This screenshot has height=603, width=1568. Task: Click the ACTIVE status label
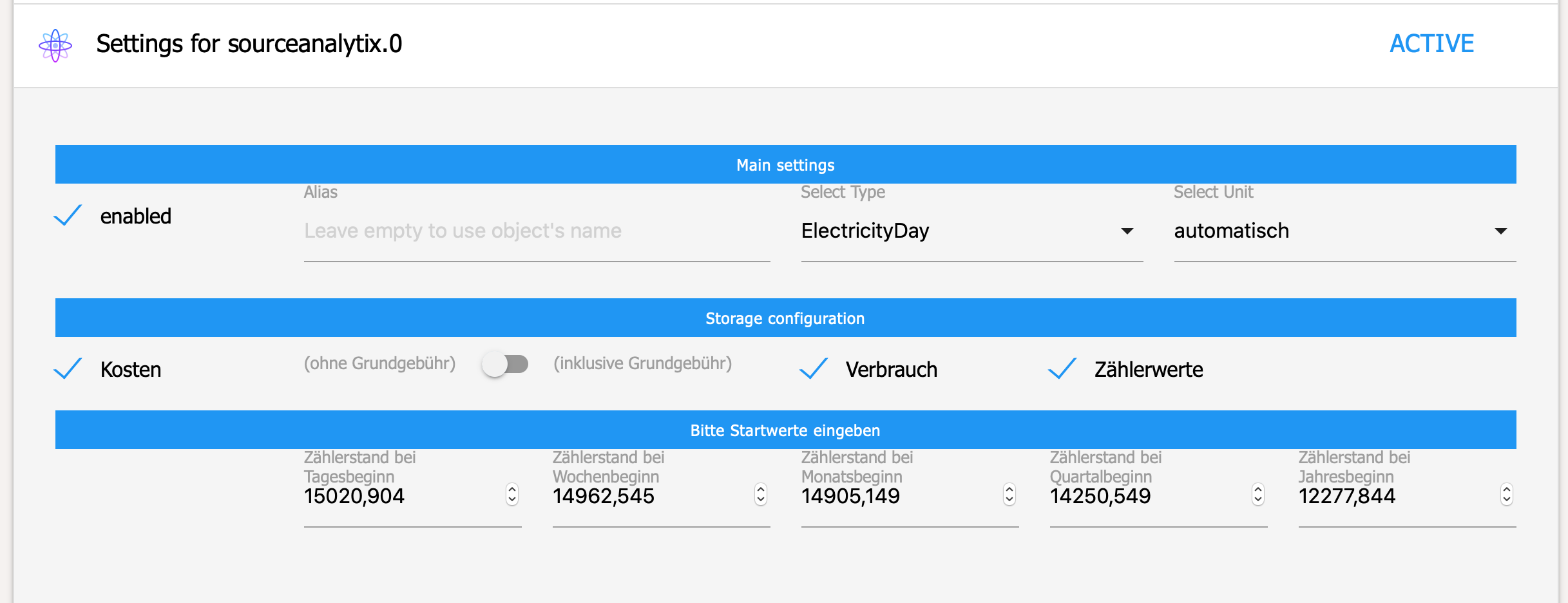tap(1431, 44)
